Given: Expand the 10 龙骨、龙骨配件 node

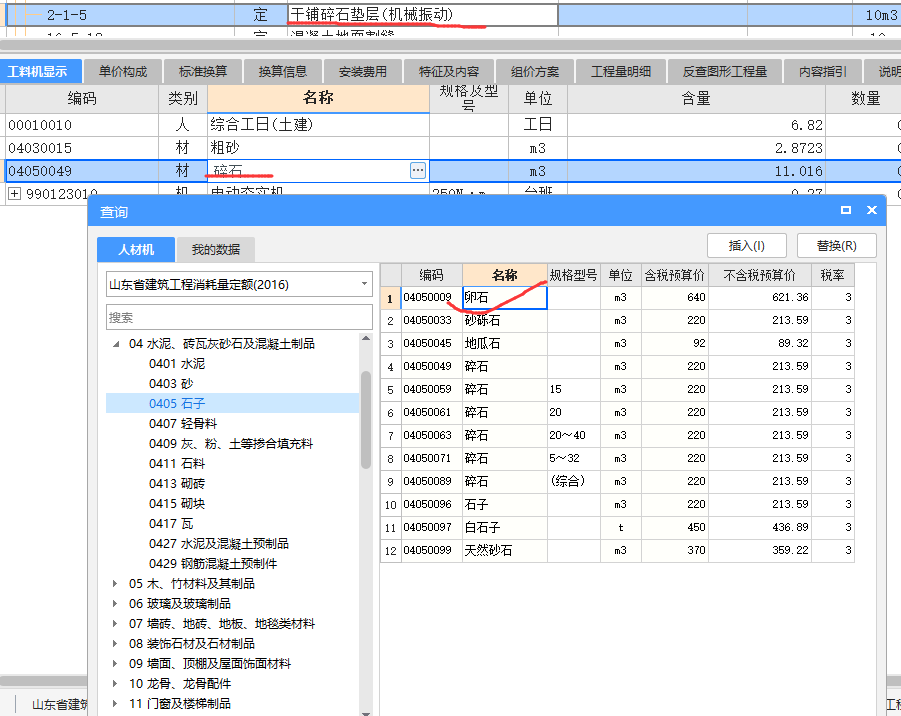Looking at the screenshot, I should [x=115, y=684].
